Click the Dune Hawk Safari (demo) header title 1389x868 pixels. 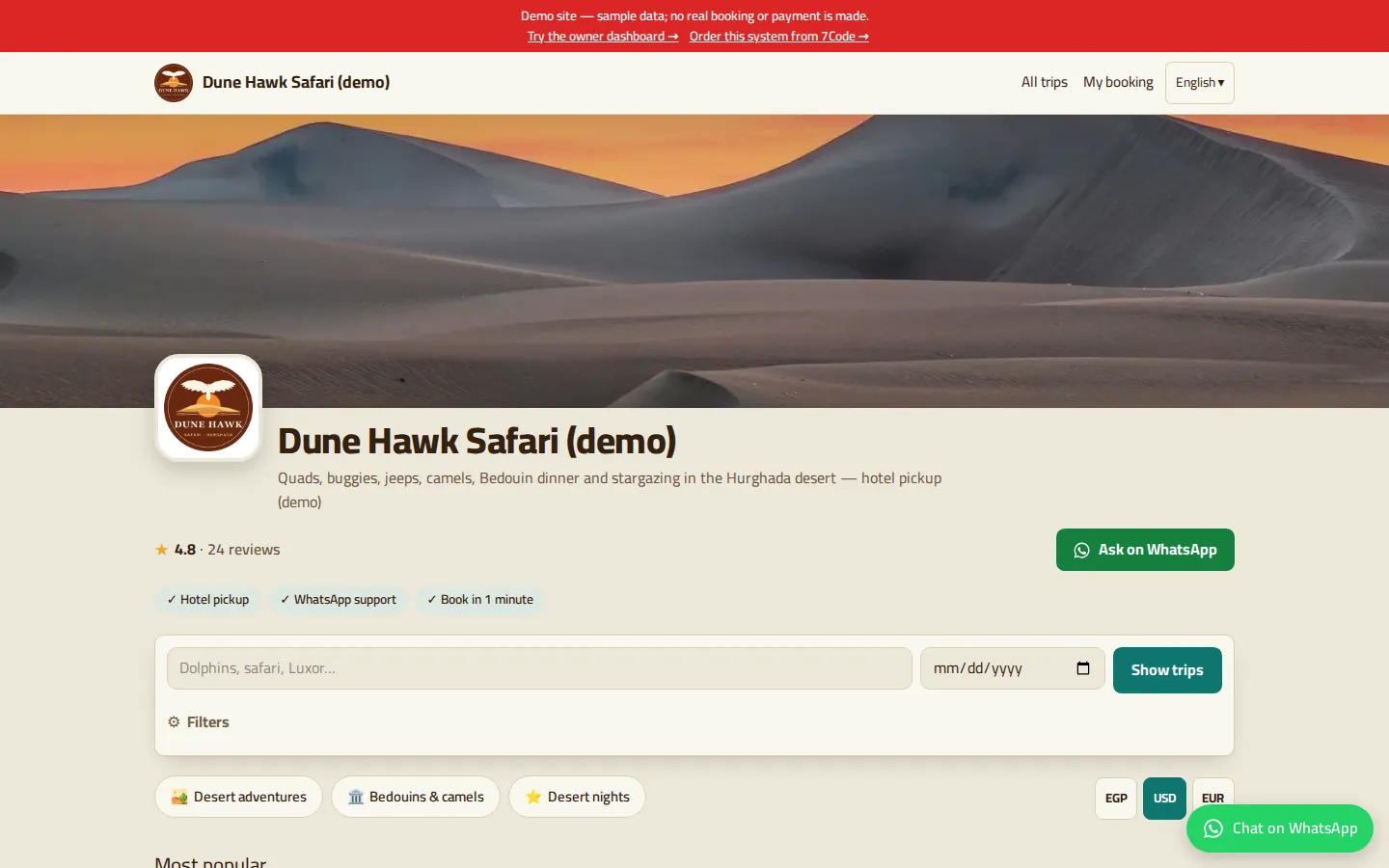(x=296, y=82)
